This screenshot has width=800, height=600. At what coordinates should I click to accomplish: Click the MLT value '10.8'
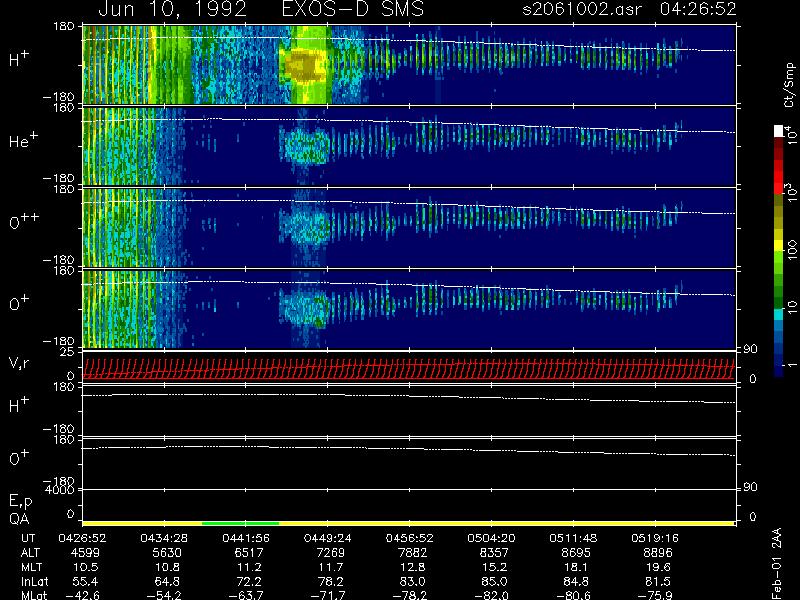tap(167, 567)
